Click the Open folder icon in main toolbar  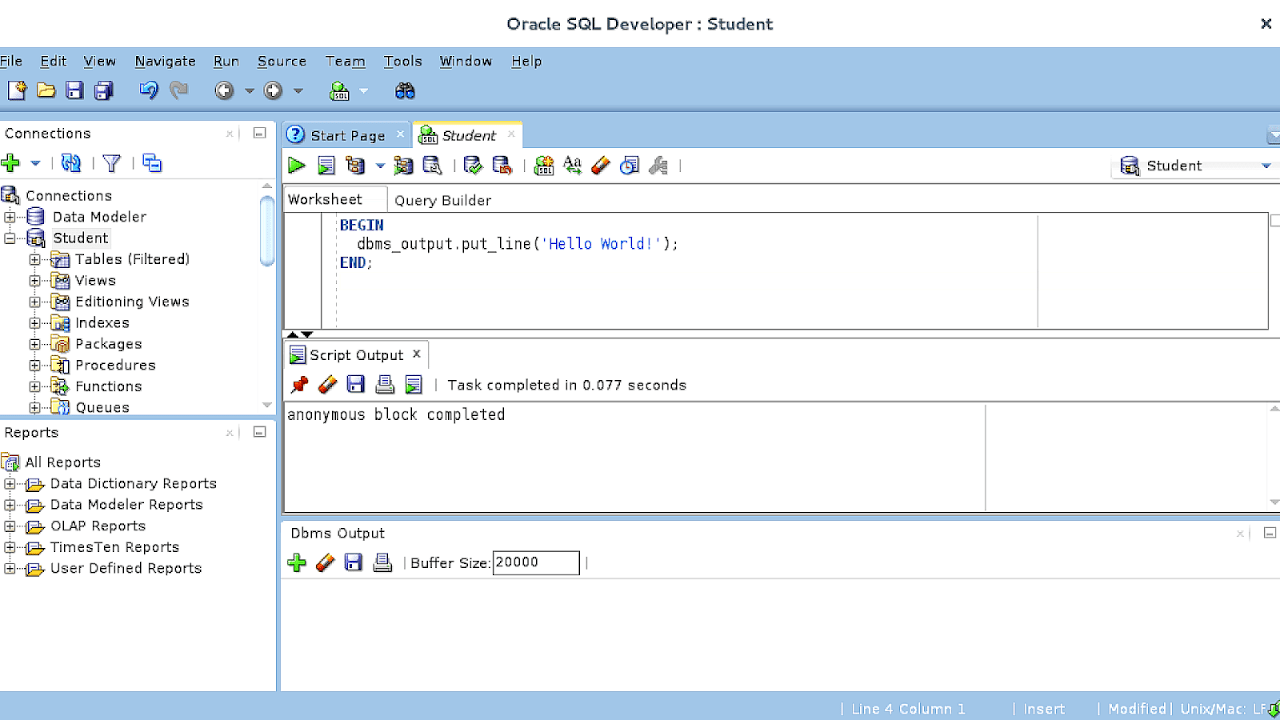[46, 91]
